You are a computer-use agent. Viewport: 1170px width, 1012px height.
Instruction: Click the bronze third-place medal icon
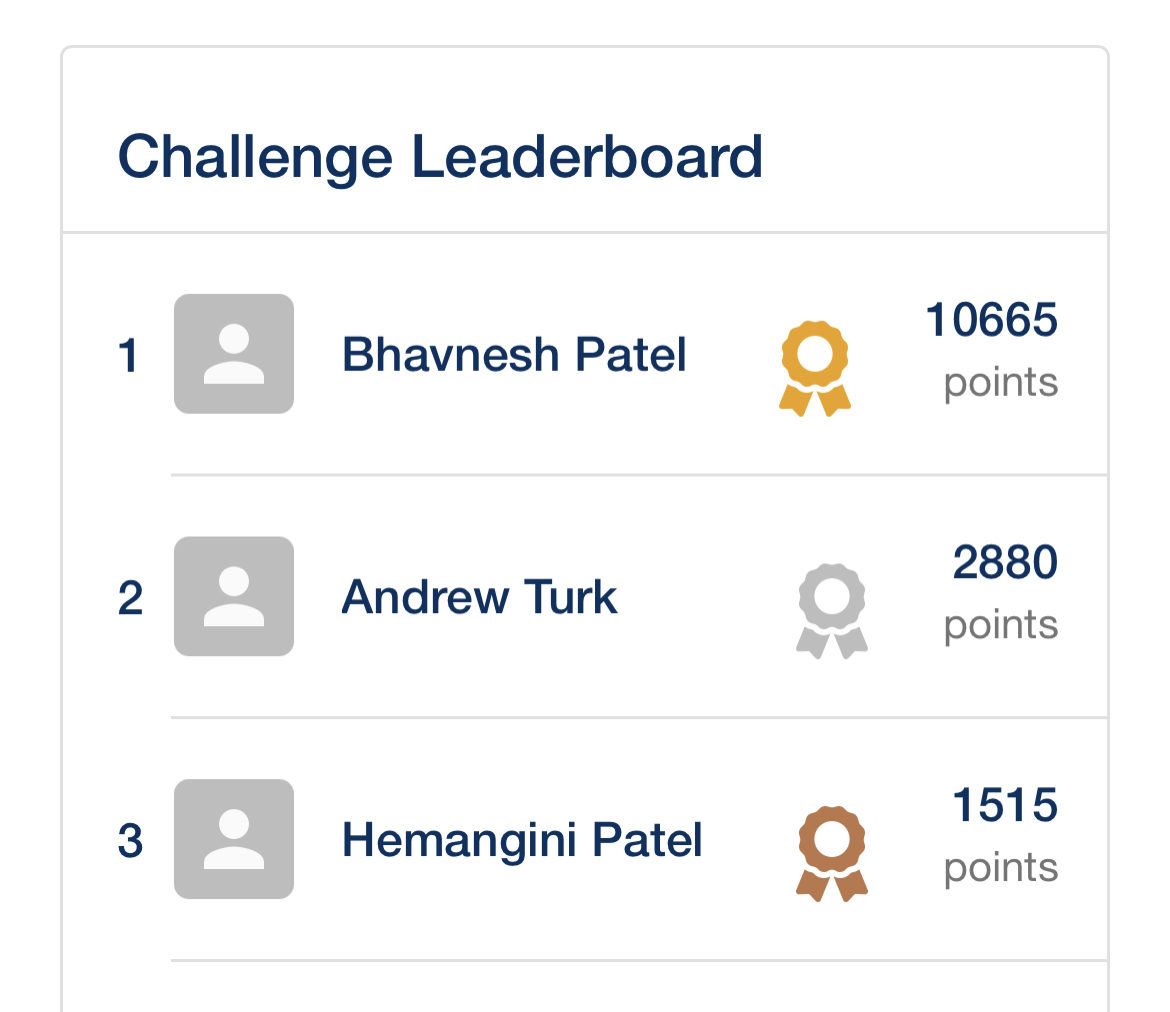tap(831, 853)
